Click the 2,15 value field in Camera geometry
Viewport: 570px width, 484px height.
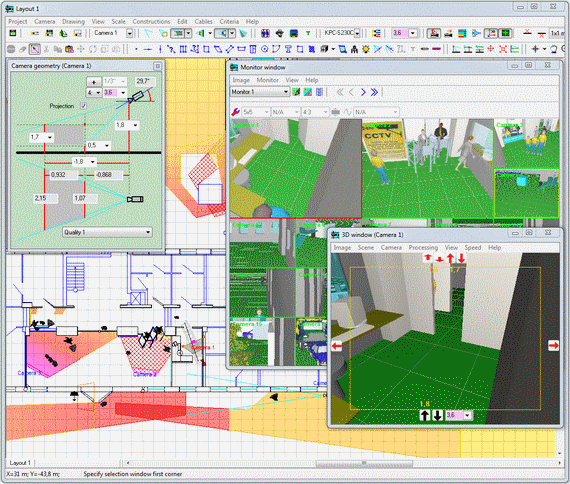[45, 198]
